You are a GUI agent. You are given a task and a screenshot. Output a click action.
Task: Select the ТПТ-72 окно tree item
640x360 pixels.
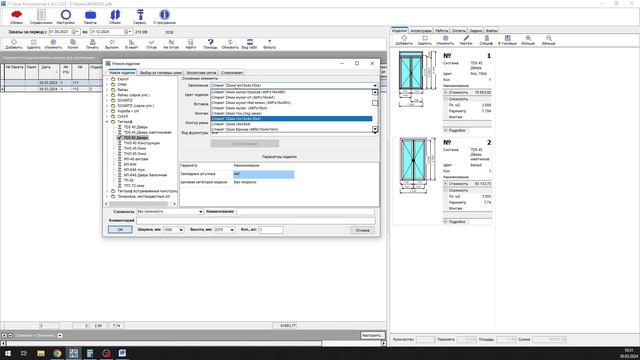[134, 185]
